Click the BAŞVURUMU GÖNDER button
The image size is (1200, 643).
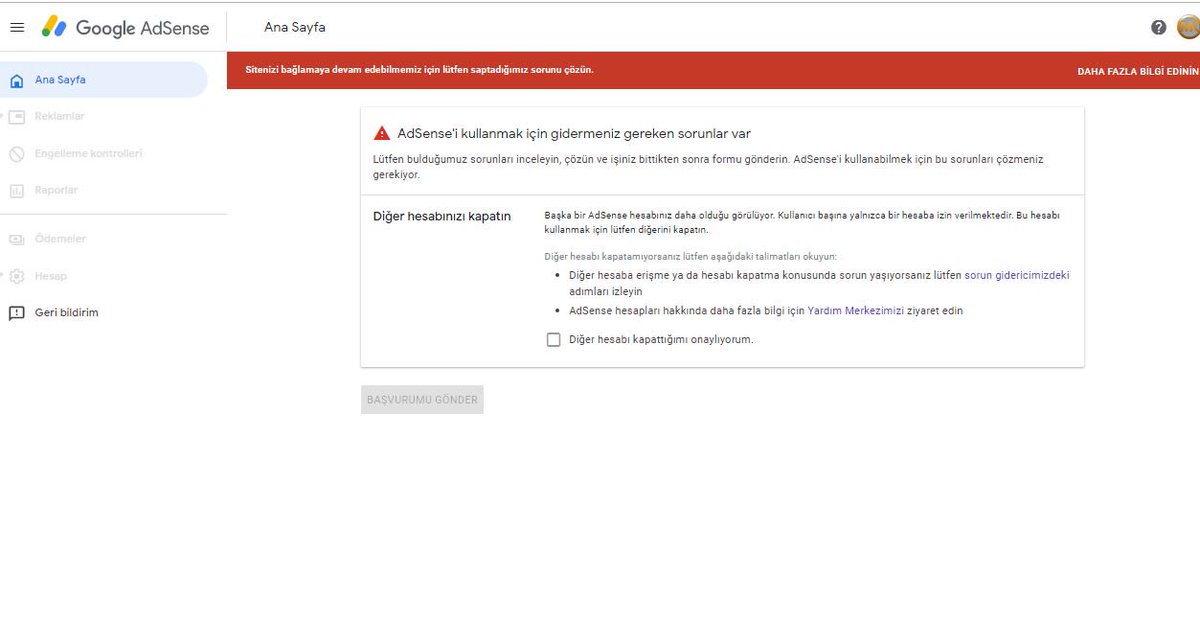(x=422, y=400)
